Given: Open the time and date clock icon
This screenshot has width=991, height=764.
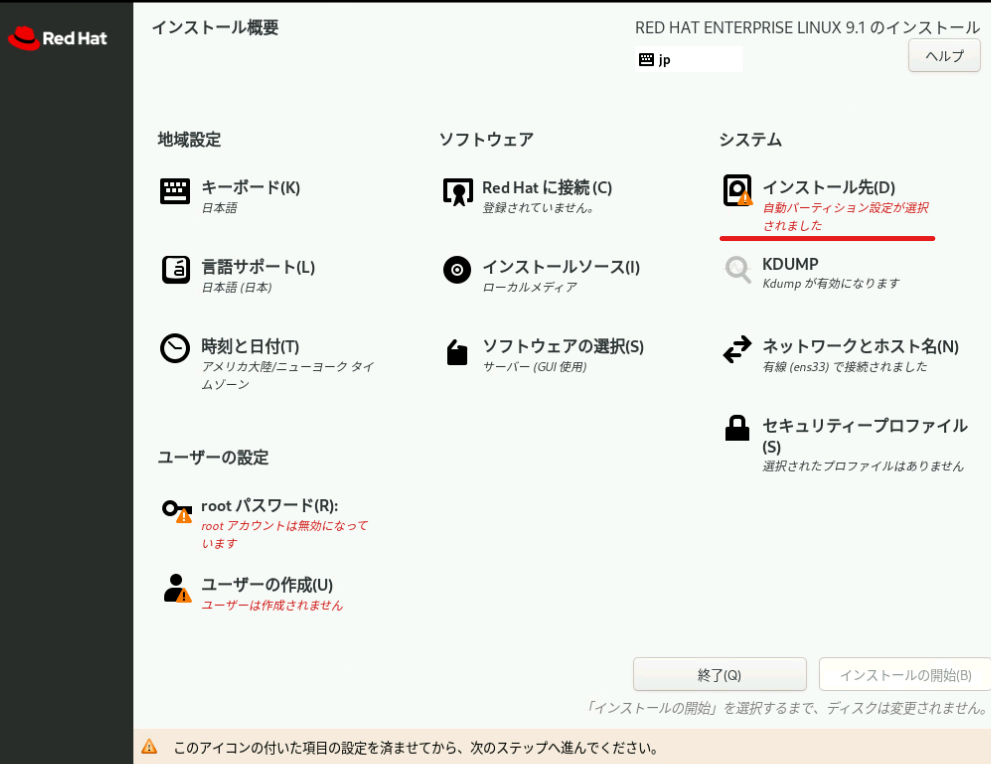Looking at the screenshot, I should (x=175, y=348).
